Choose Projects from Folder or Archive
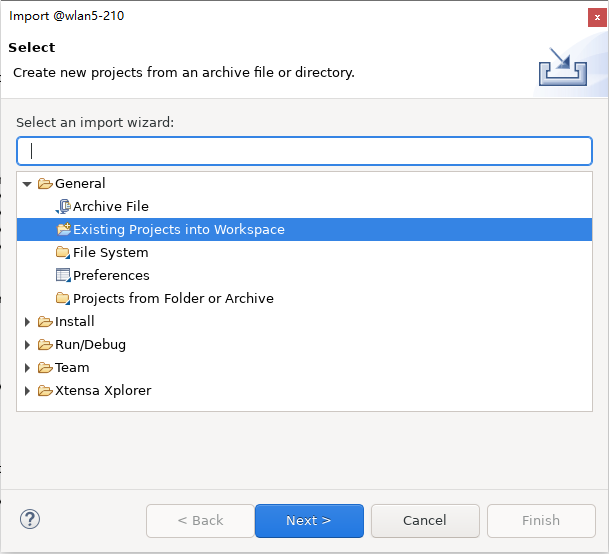This screenshot has height=554, width=609. pyautogui.click(x=173, y=299)
